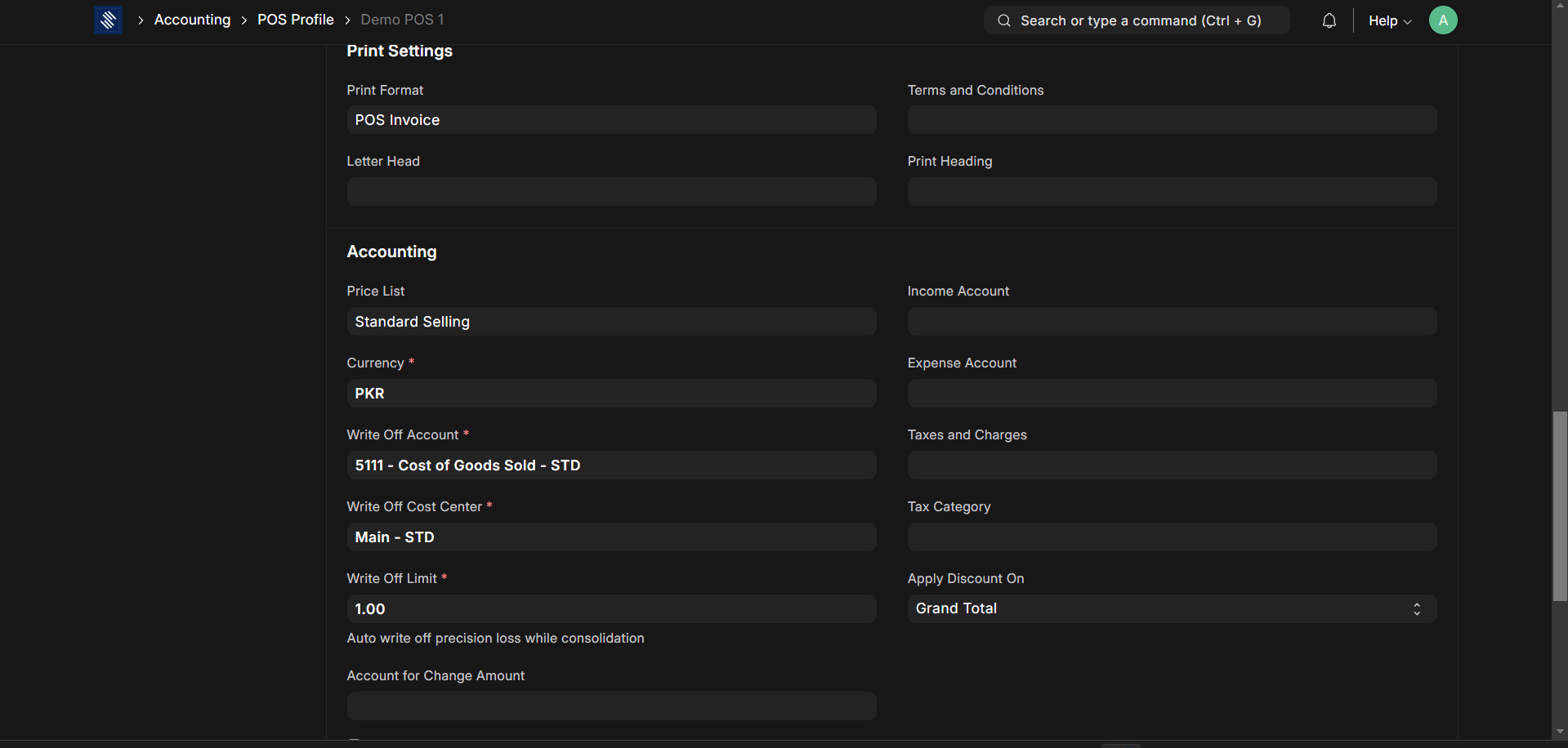
Task: Click the vertical scrollbar thumb
Action: 1560,506
